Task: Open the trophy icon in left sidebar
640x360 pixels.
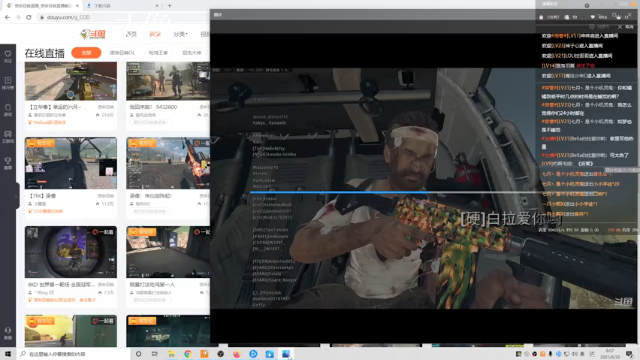Action: click(x=8, y=163)
